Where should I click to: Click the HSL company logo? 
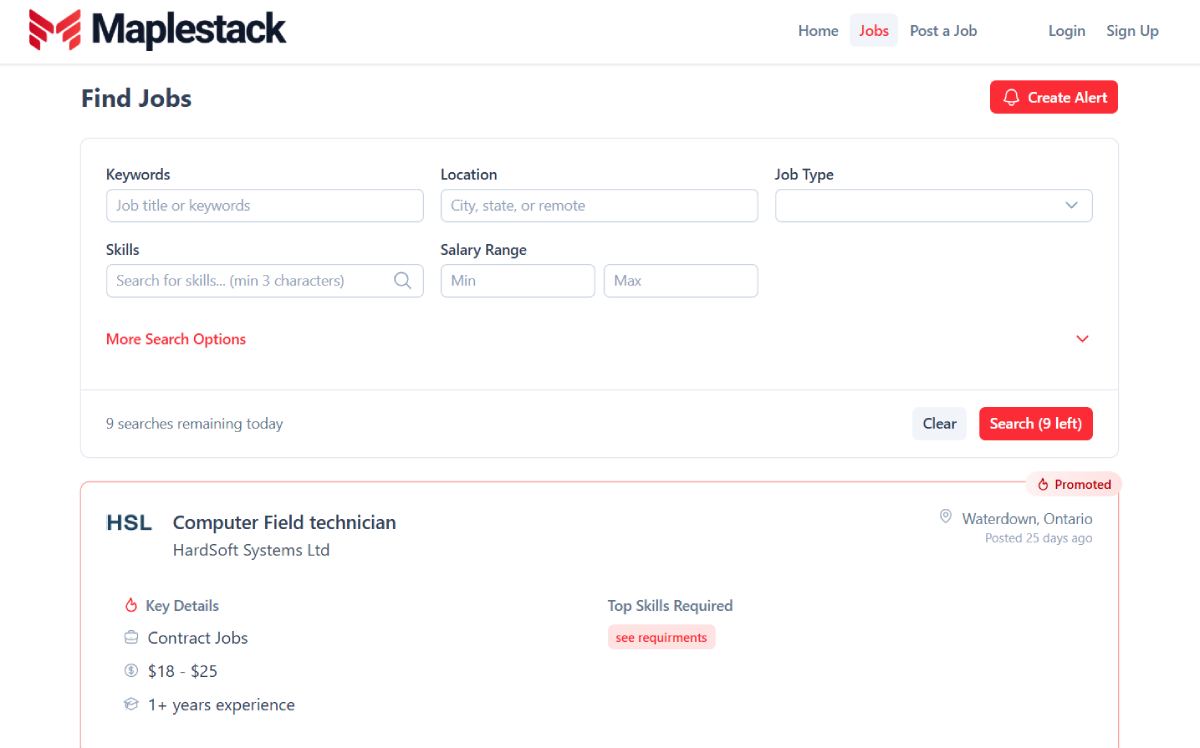(x=129, y=523)
